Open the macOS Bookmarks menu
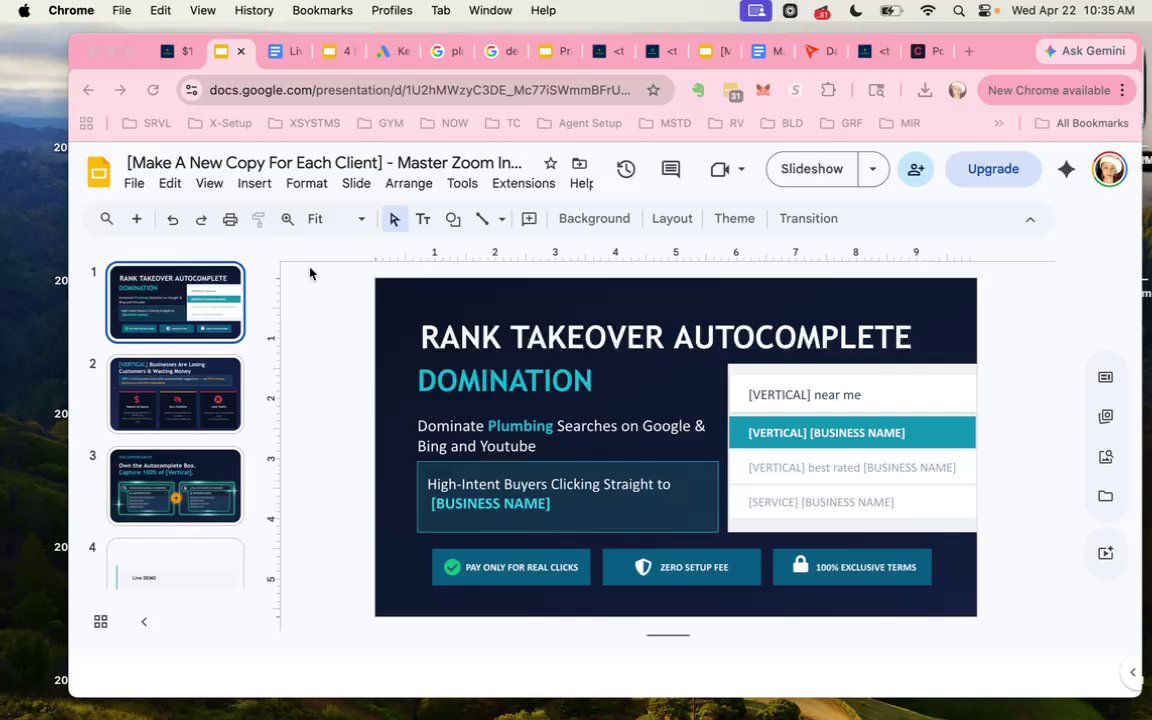Viewport: 1152px width, 720px height. (322, 10)
